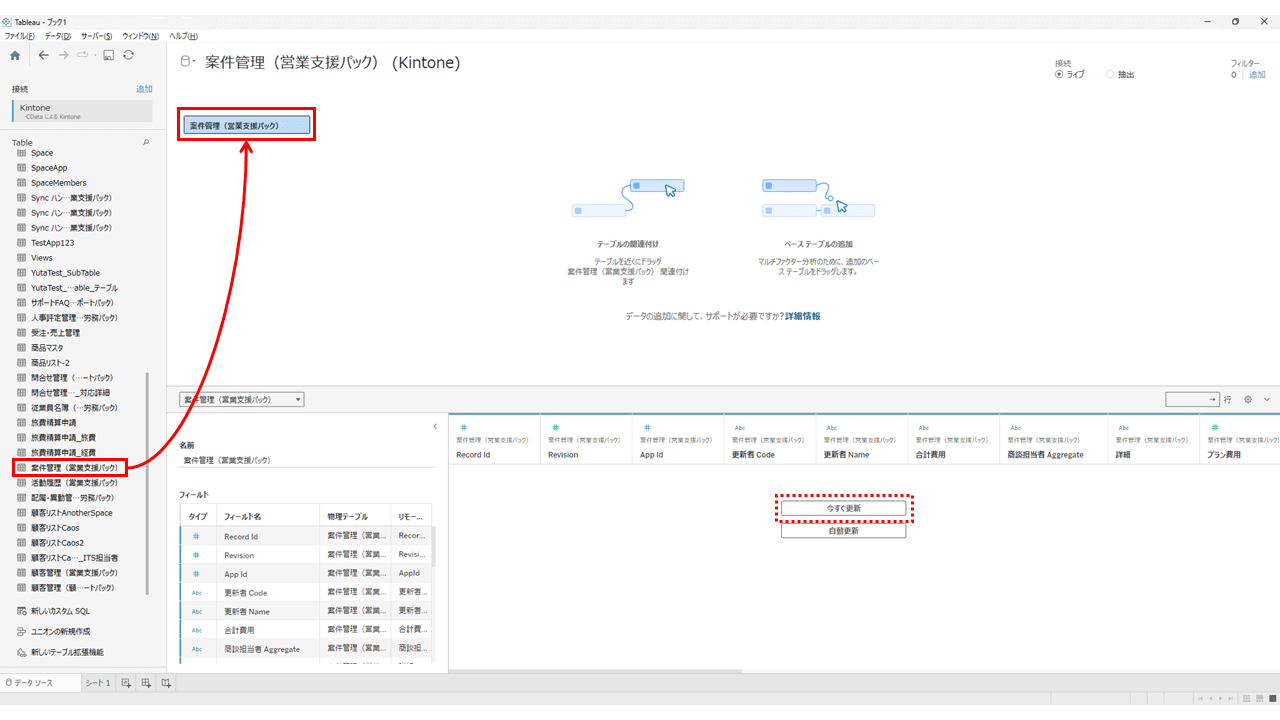Click the table icon next to 旅費精算申請
The height and width of the screenshot is (720, 1280).
pos(22,423)
